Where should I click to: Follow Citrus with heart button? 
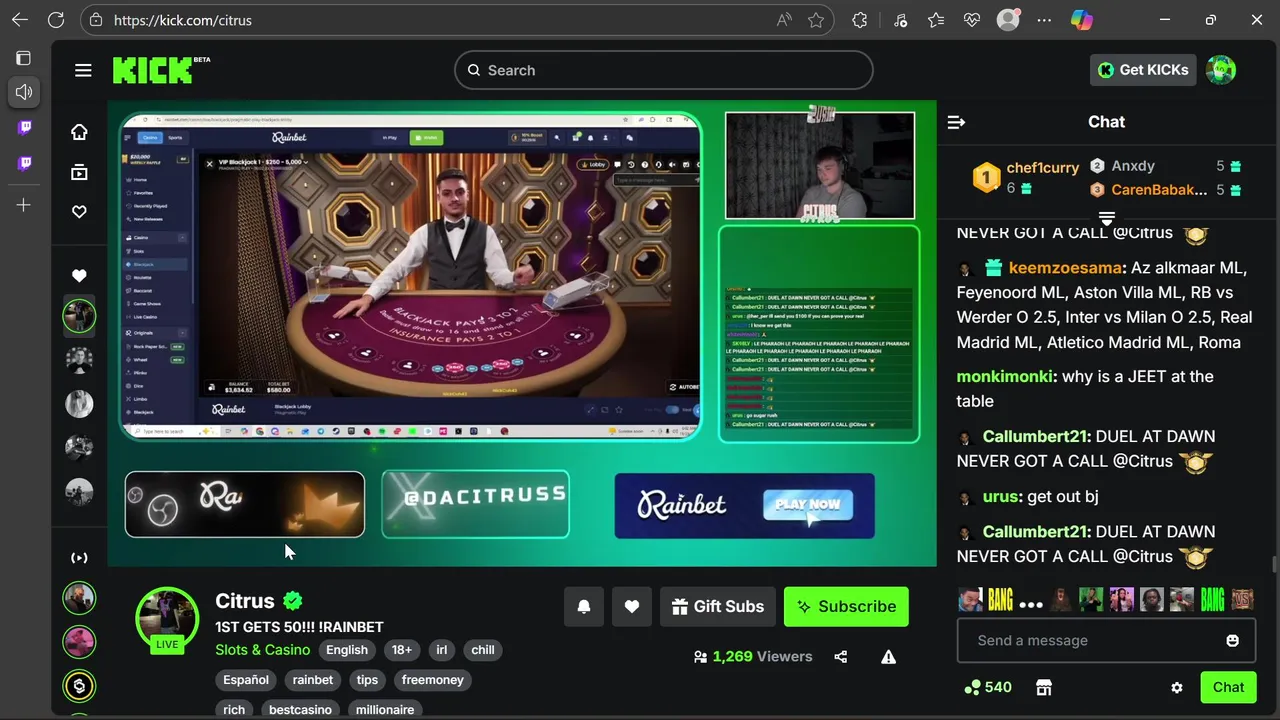point(632,606)
